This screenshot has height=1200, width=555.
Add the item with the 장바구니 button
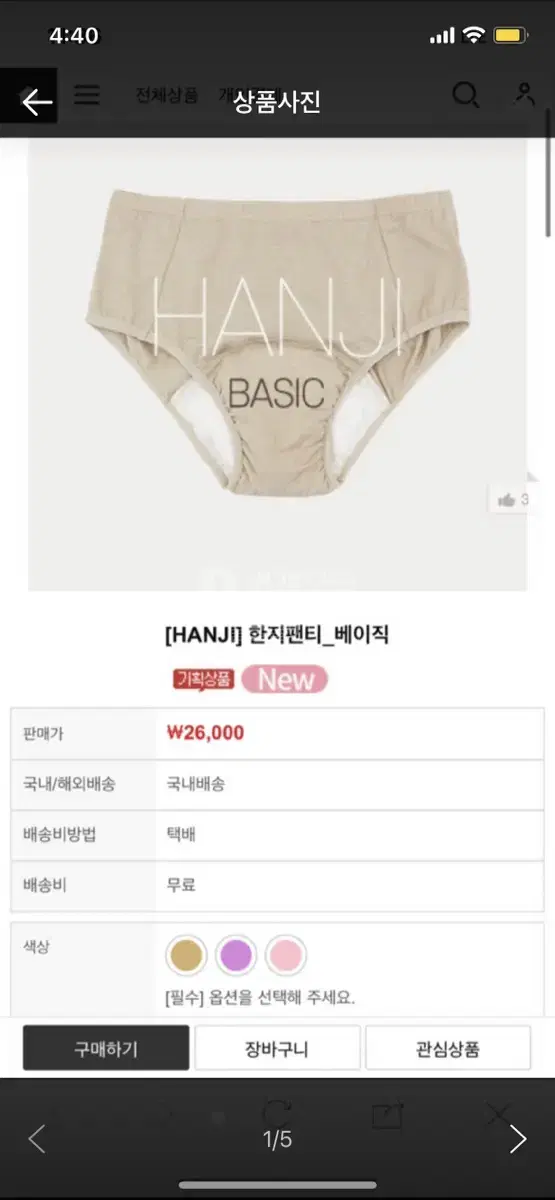tap(277, 1048)
